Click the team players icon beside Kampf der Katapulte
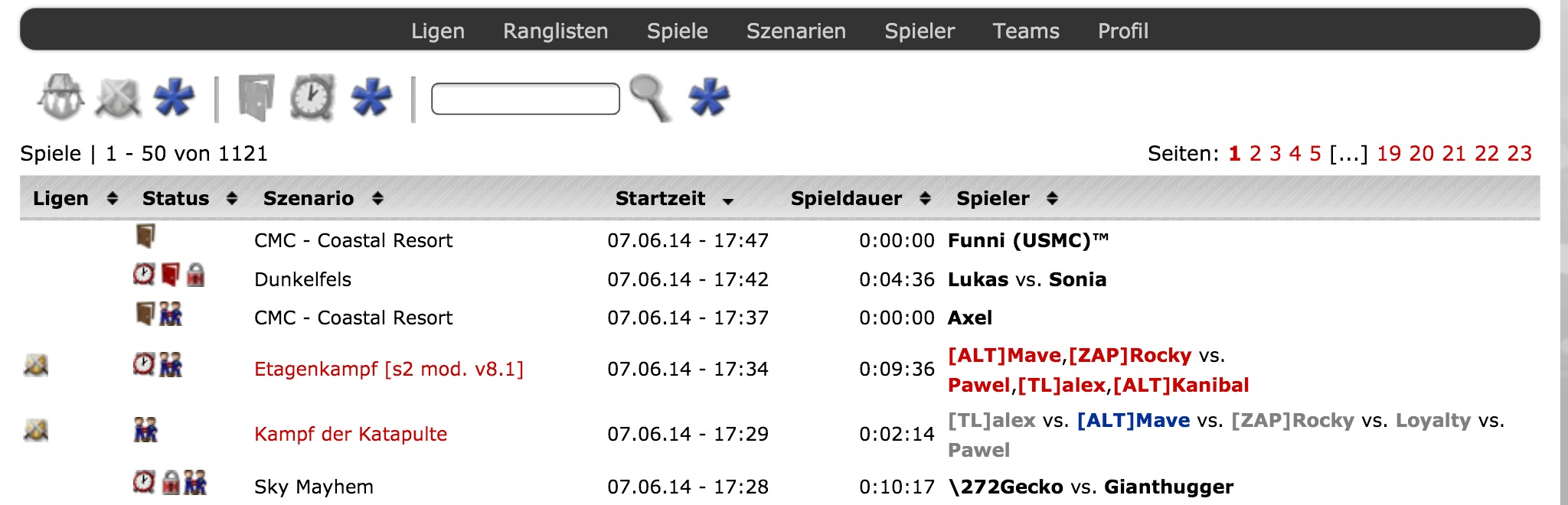This screenshot has height=505, width=1568. tap(145, 431)
